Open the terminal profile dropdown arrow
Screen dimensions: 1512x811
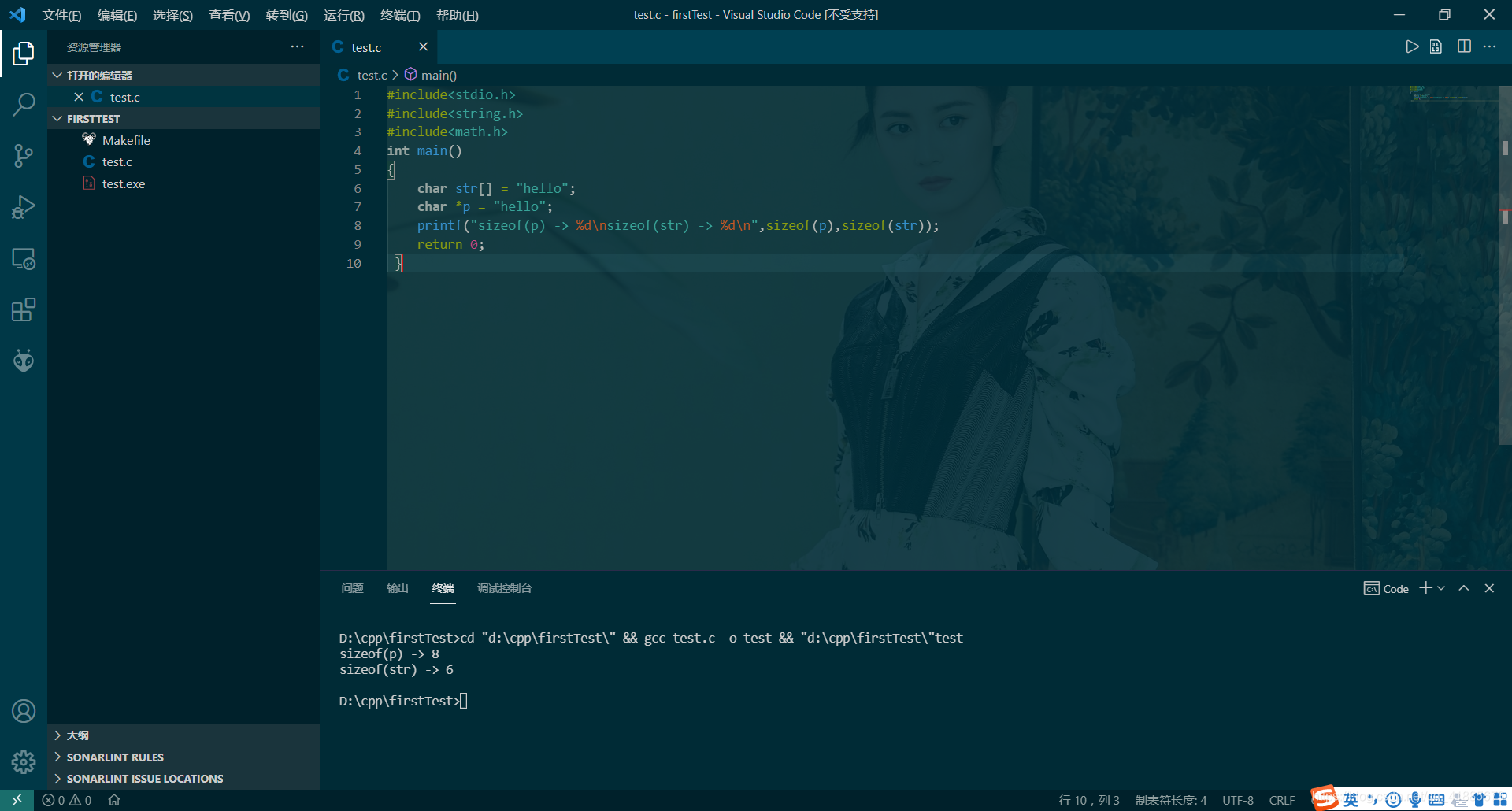1442,588
